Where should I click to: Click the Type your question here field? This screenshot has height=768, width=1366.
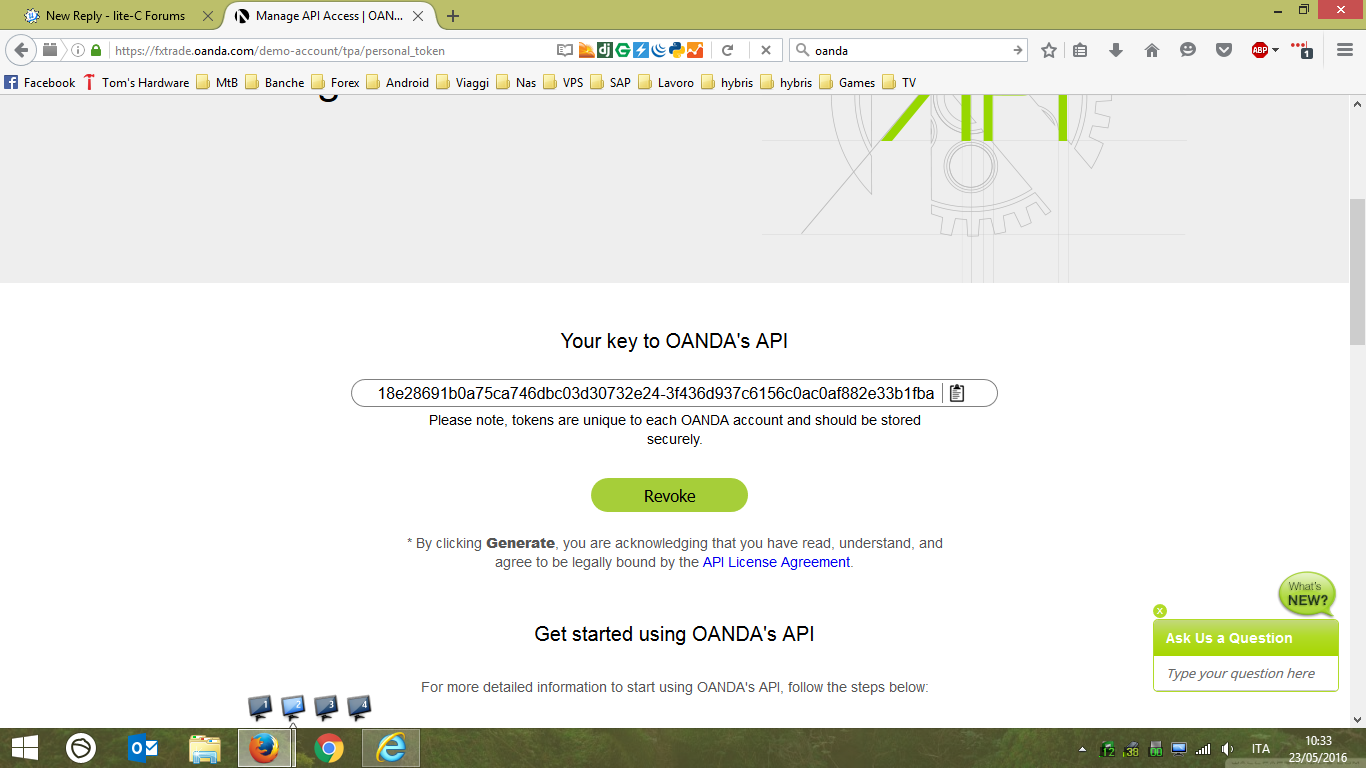click(x=1245, y=673)
